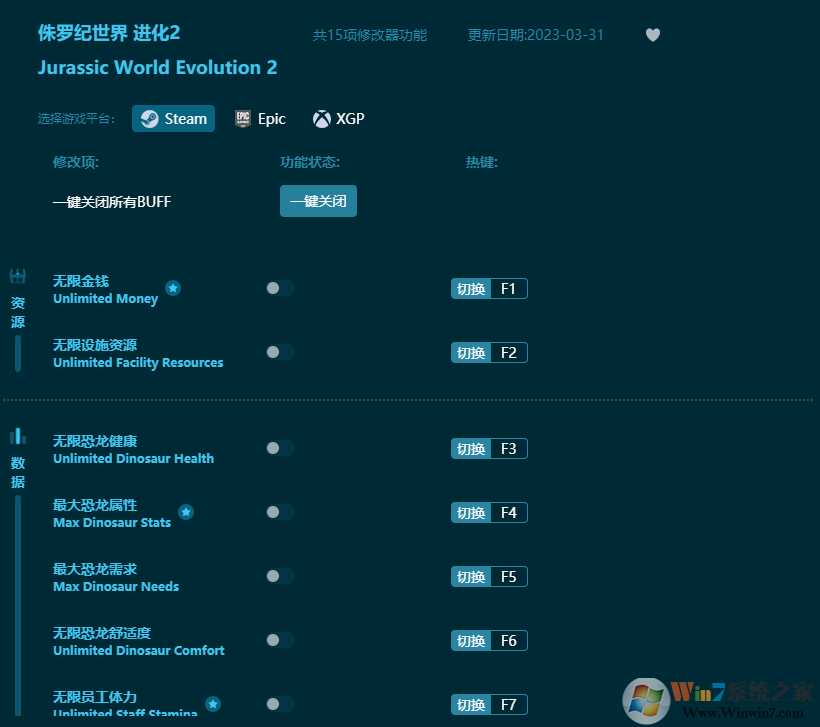Image resolution: width=820 pixels, height=727 pixels.
Task: Enable the Unlimited Dinosaur Health toggle
Action: click(279, 448)
